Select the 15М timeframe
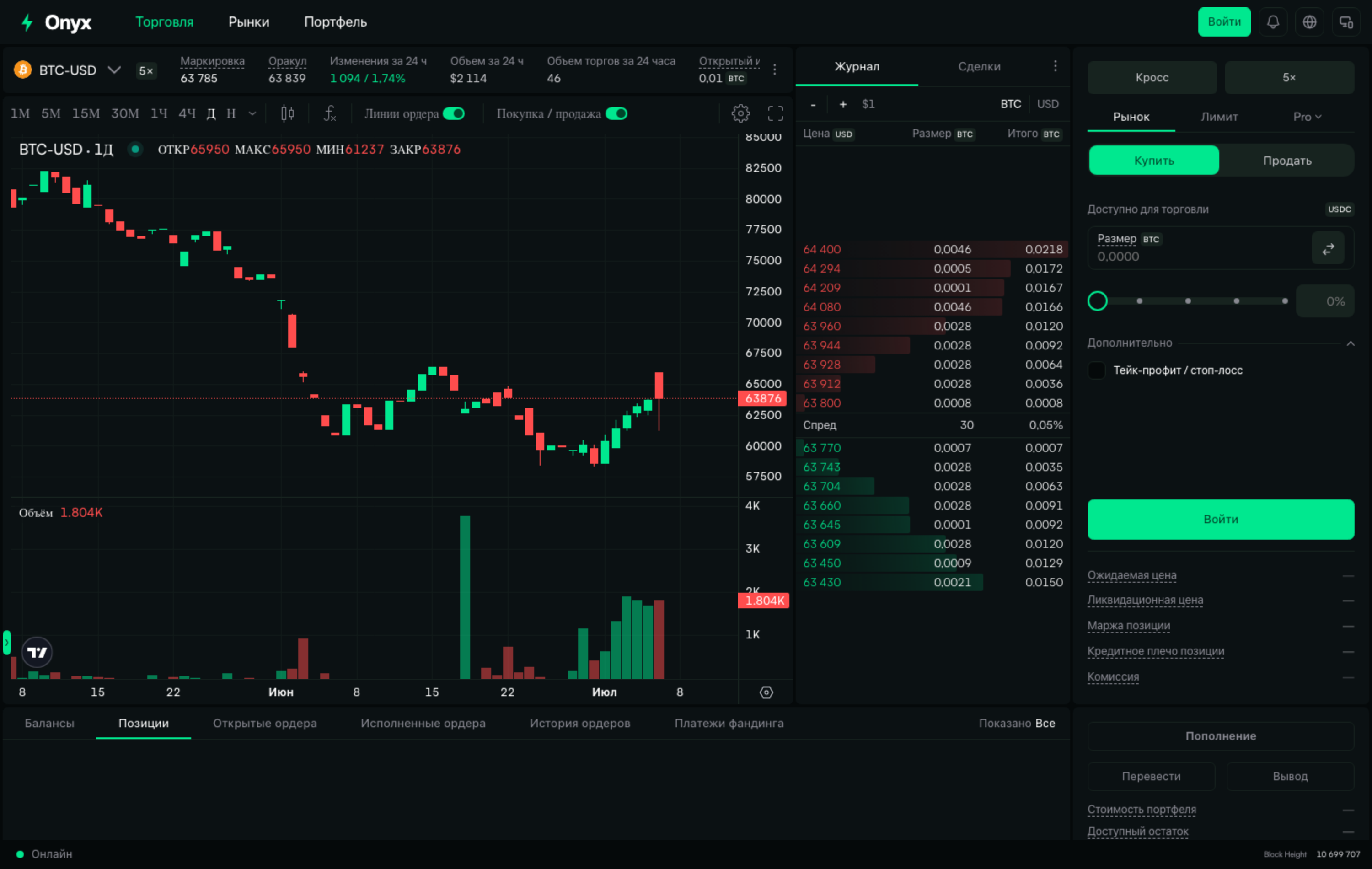This screenshot has height=869, width=1372. [x=86, y=113]
